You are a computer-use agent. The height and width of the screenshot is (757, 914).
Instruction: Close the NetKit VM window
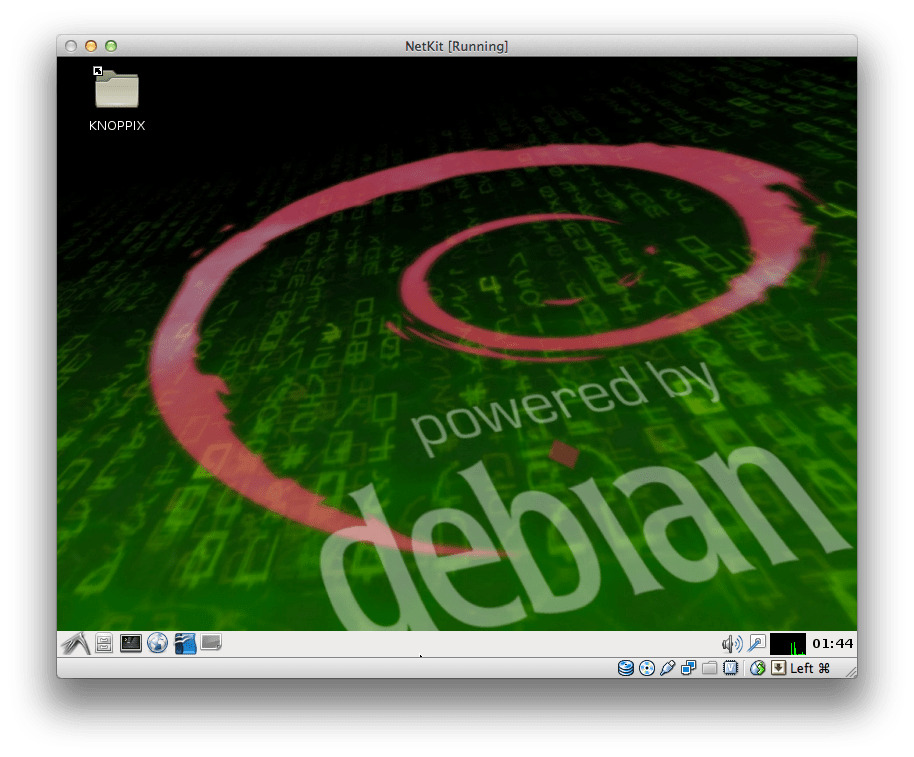point(71,46)
